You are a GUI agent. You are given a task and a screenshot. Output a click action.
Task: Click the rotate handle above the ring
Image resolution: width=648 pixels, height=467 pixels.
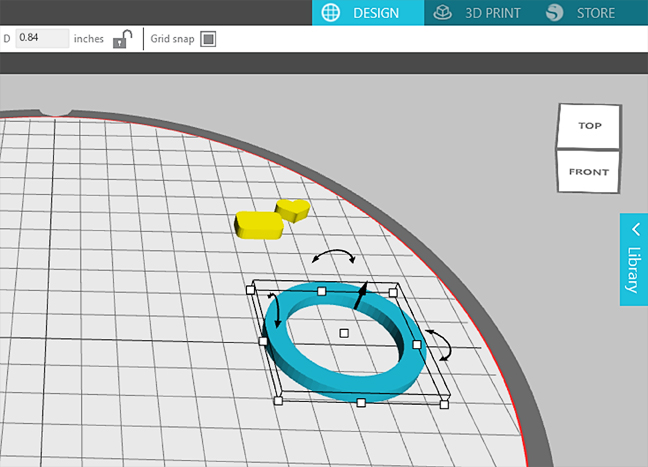(334, 255)
